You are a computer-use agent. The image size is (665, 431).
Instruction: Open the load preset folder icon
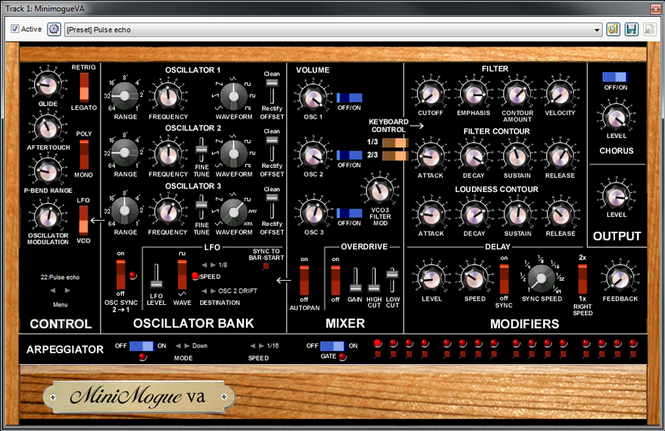click(x=613, y=29)
